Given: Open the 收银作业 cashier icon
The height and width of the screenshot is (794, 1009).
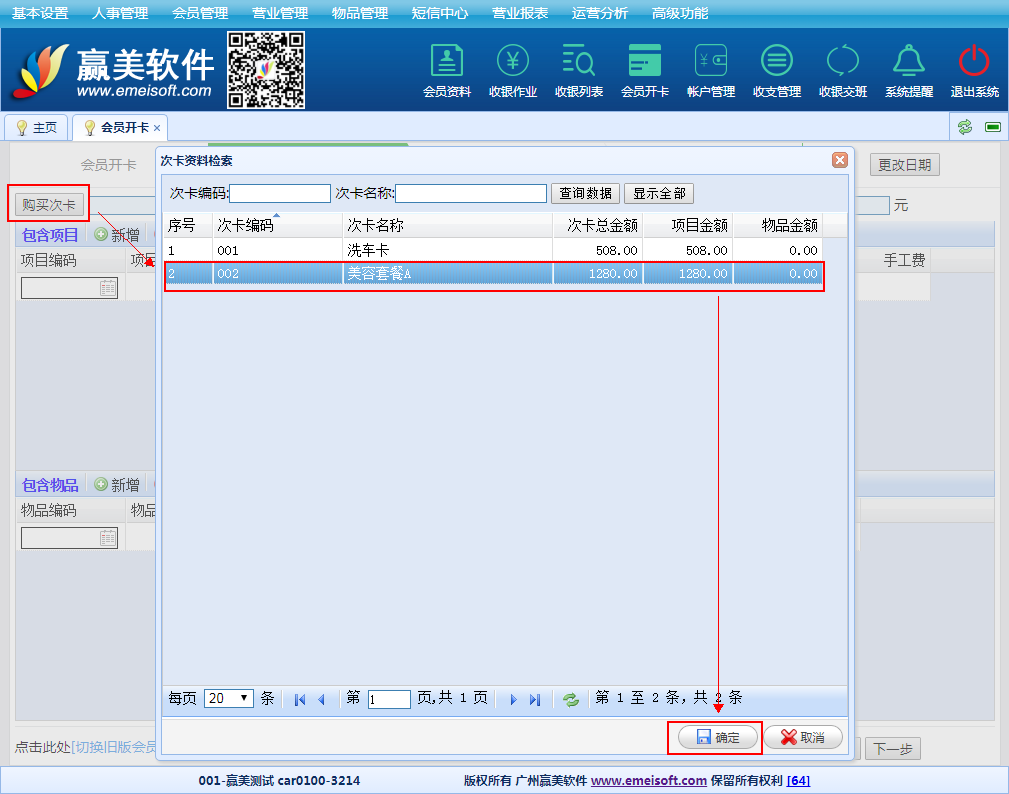Looking at the screenshot, I should pos(512,70).
